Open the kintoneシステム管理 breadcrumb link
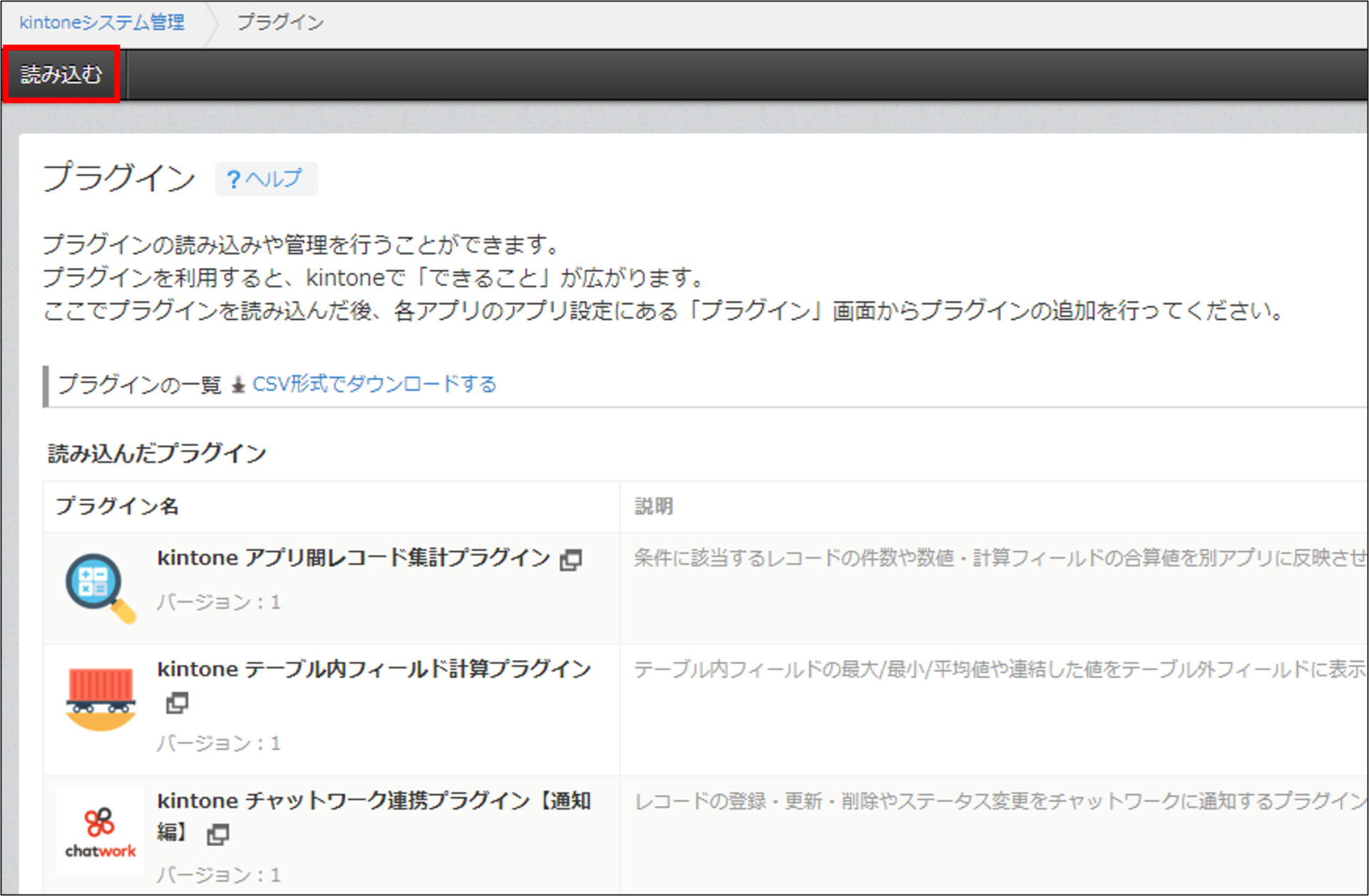 (101, 22)
